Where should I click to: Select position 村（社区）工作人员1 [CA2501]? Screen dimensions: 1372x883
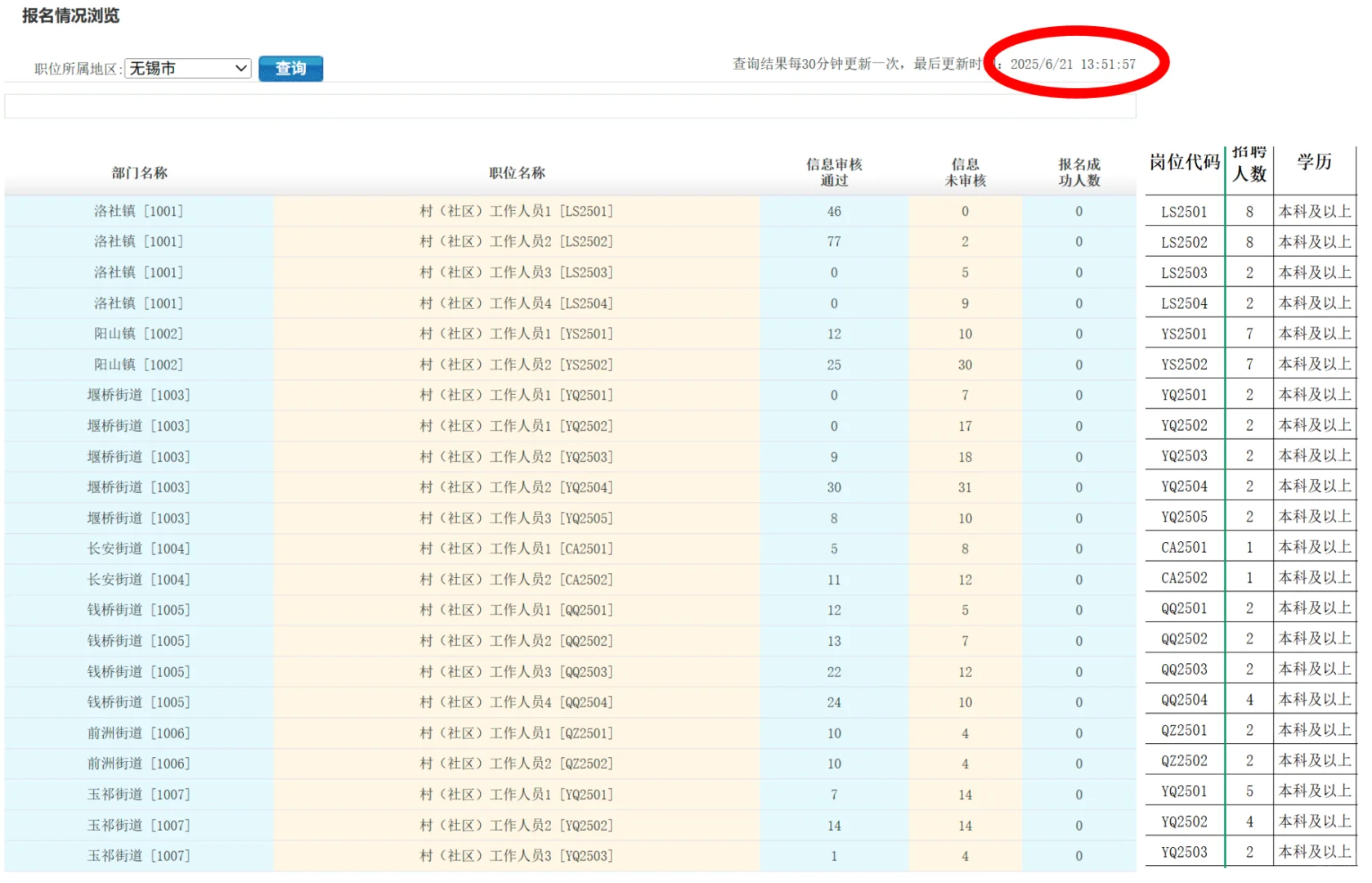(x=517, y=549)
